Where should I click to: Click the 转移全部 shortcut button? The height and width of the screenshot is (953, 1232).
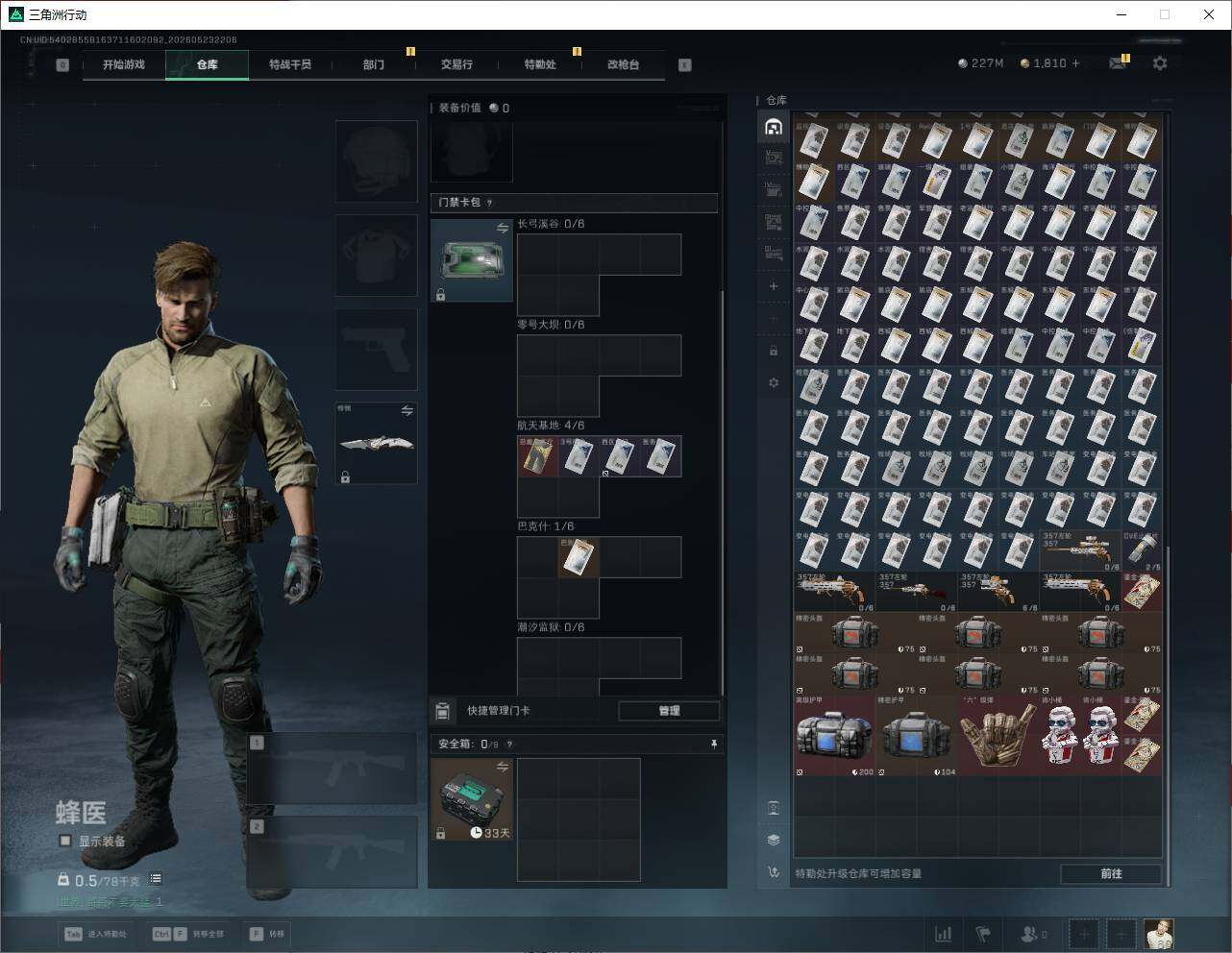(188, 934)
